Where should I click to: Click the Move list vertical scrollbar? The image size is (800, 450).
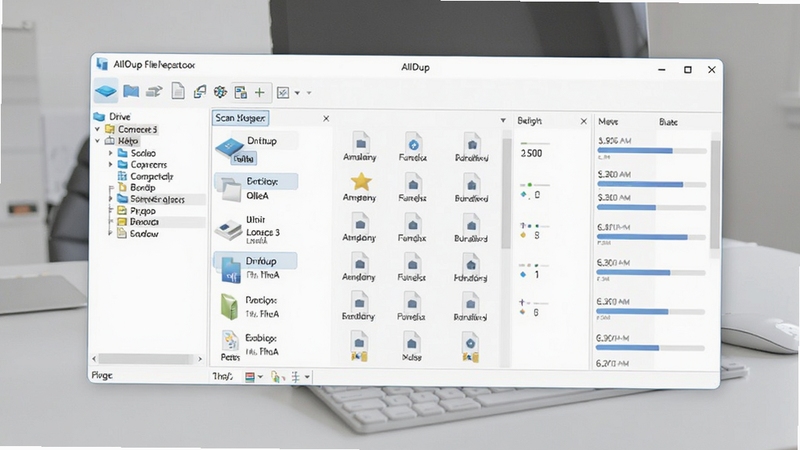click(715, 195)
